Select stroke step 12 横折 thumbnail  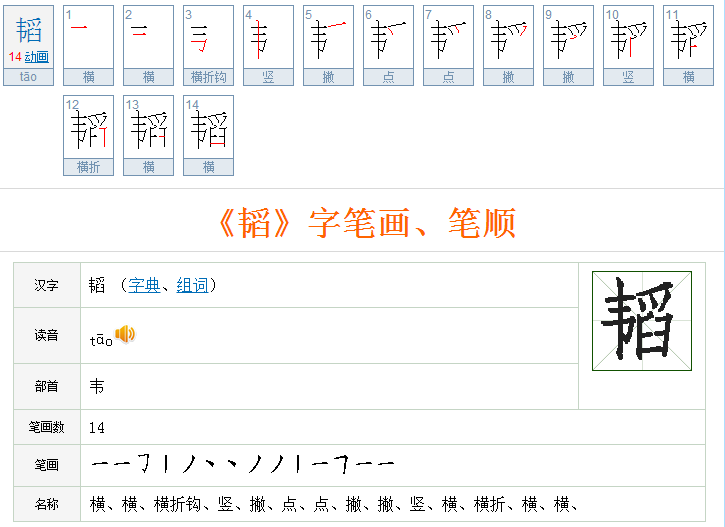[88, 135]
